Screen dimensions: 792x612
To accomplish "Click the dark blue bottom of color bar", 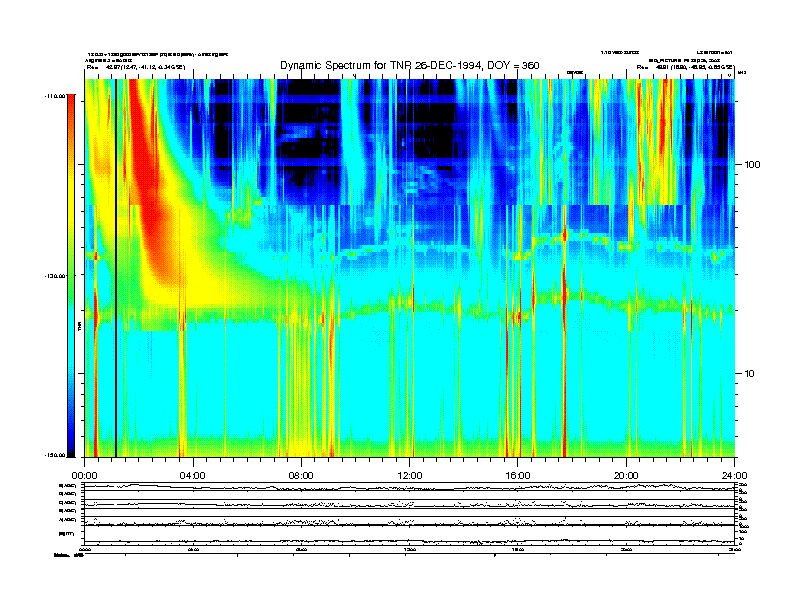I will coord(71,439).
